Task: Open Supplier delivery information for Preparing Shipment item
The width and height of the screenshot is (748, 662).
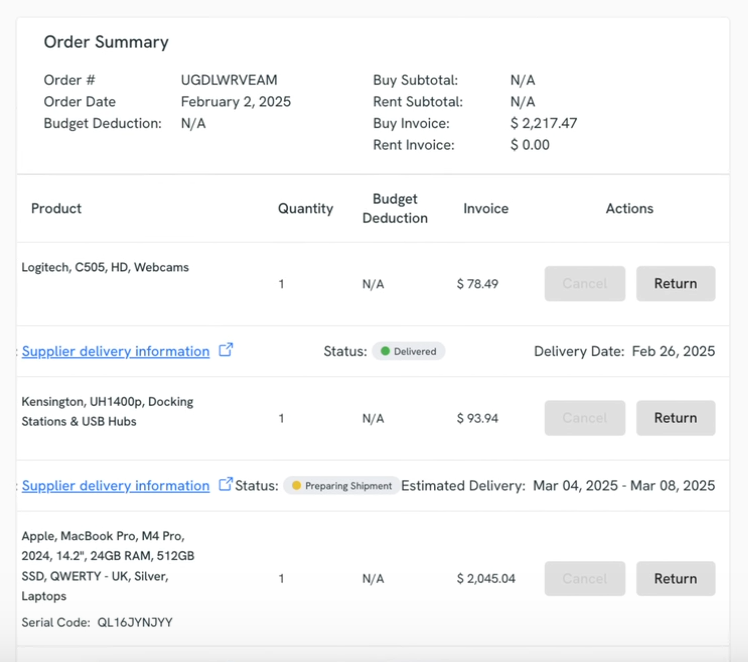Action: pyautogui.click(x=115, y=485)
